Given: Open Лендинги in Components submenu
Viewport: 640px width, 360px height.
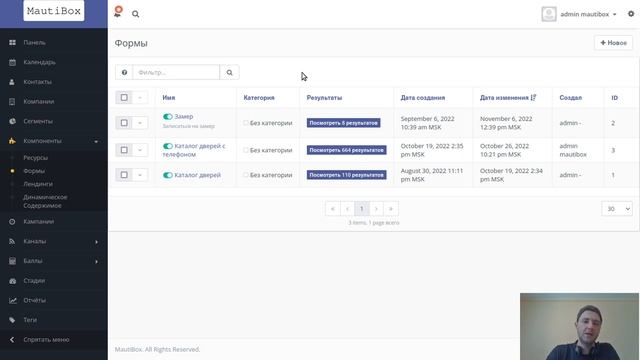Looking at the screenshot, I should [x=38, y=184].
